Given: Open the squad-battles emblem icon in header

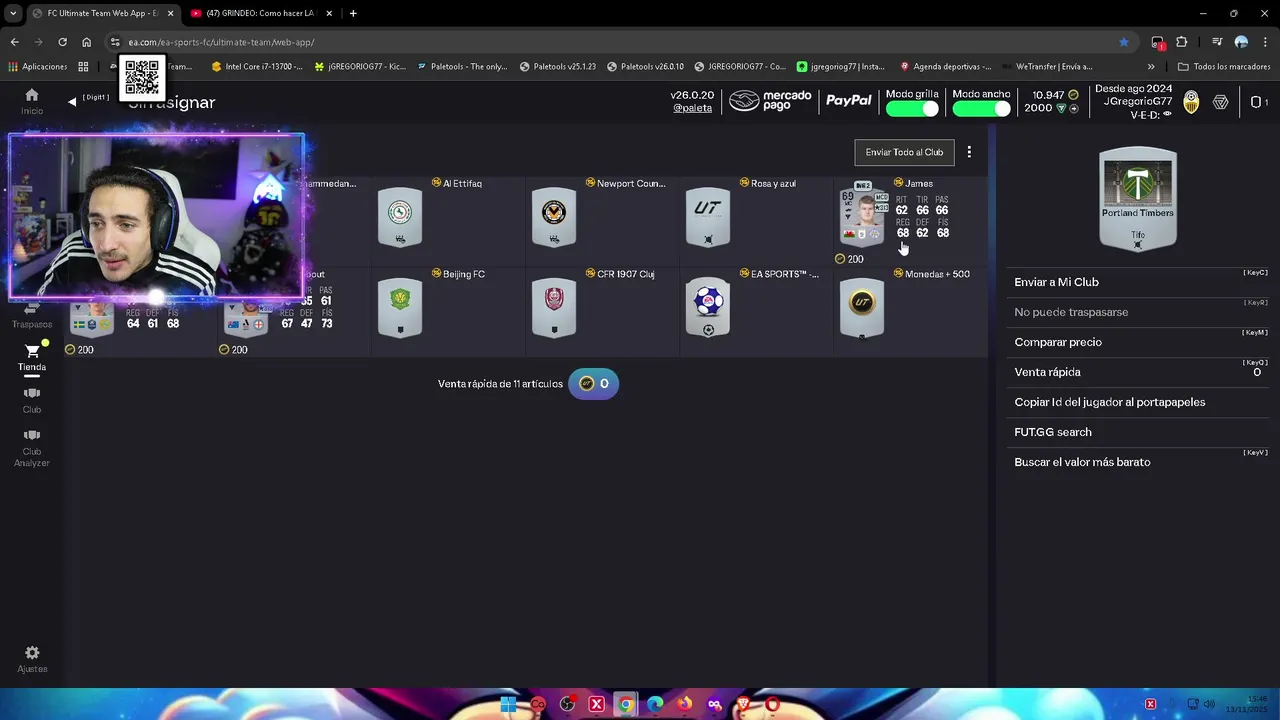Looking at the screenshot, I should (x=1220, y=102).
